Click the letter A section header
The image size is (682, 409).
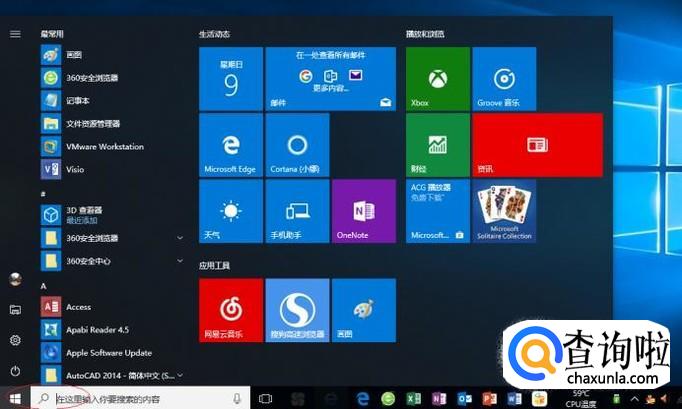[43, 286]
